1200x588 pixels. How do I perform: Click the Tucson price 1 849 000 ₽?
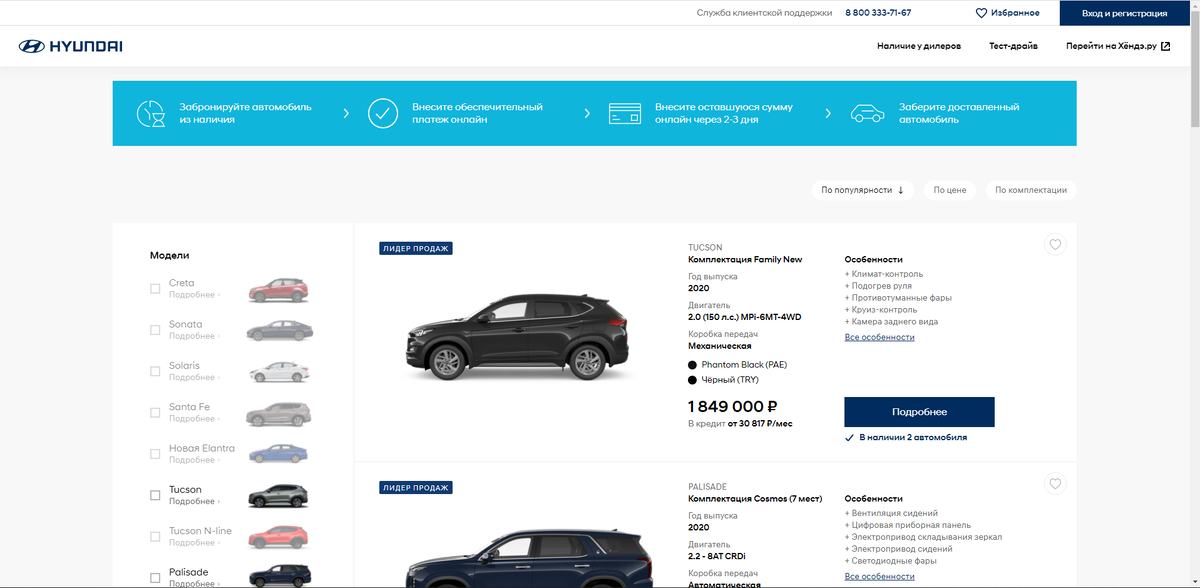pyautogui.click(x=732, y=407)
